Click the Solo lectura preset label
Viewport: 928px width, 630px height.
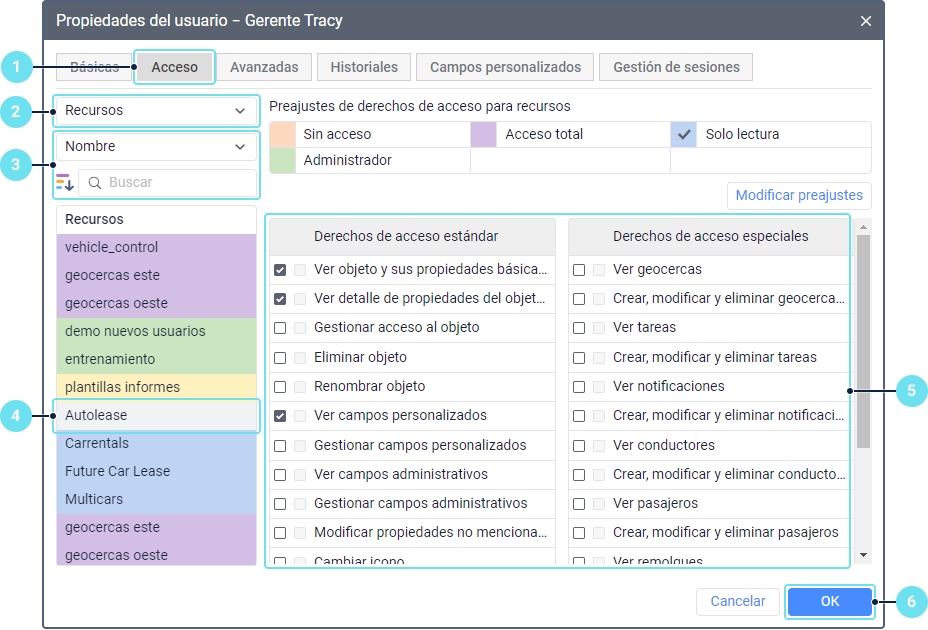pyautogui.click(x=742, y=134)
